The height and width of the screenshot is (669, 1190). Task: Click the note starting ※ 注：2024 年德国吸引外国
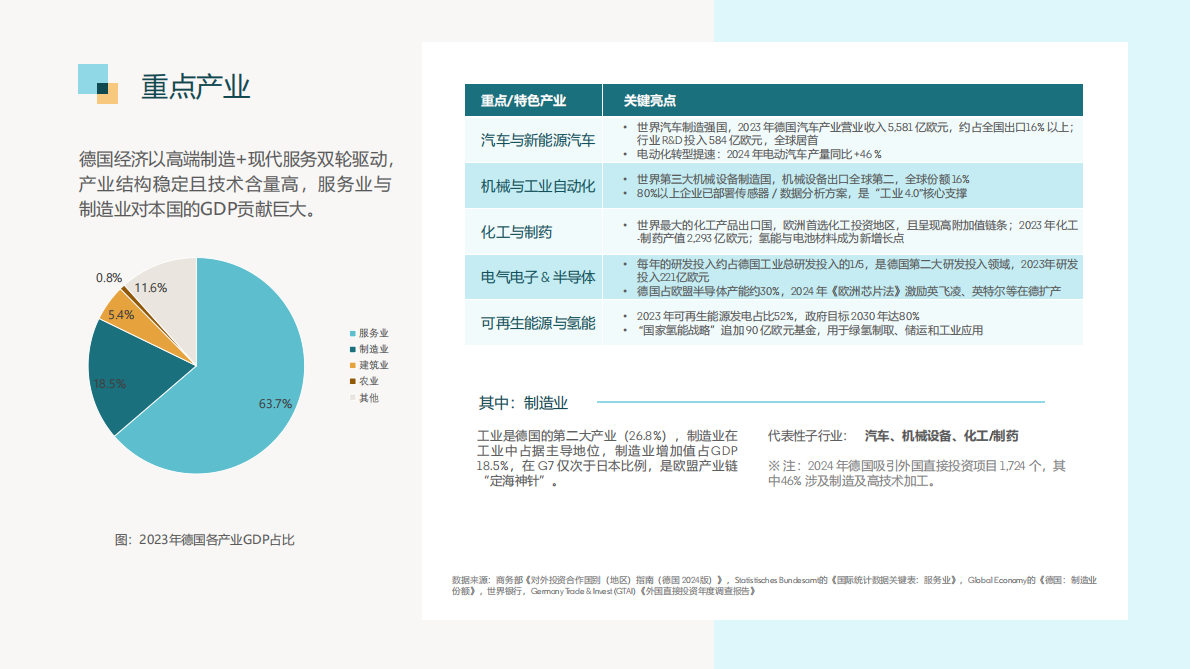click(x=917, y=473)
